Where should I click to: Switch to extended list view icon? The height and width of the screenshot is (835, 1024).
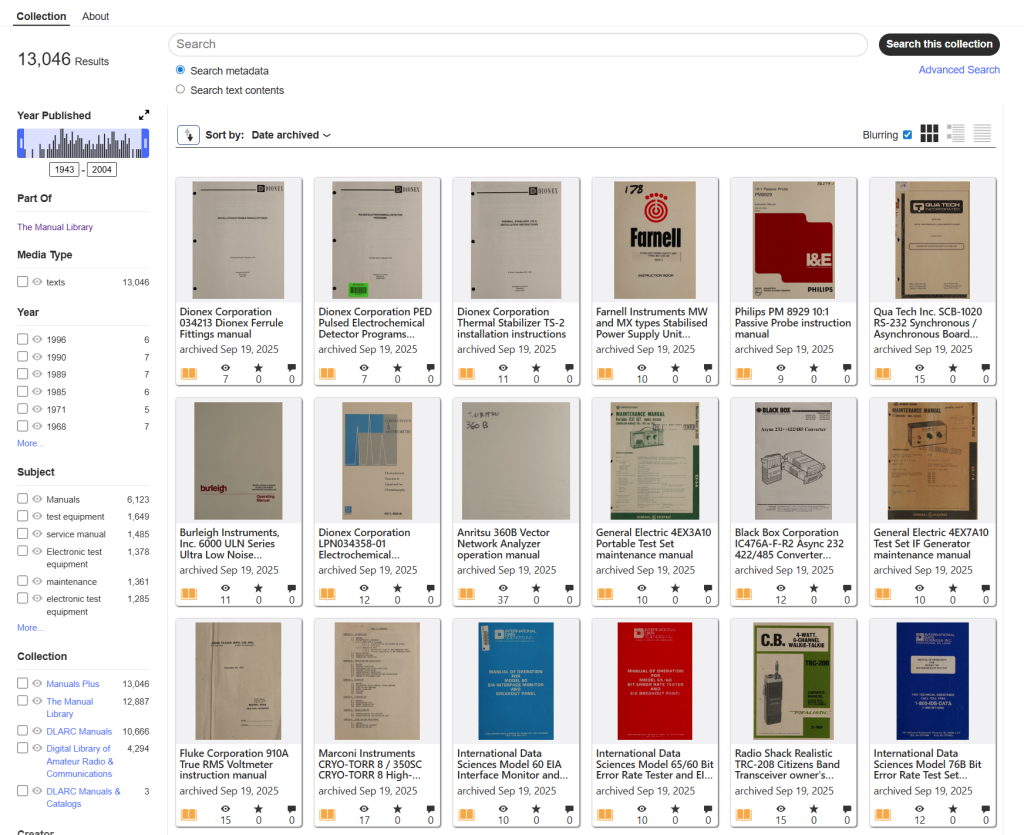pos(955,134)
